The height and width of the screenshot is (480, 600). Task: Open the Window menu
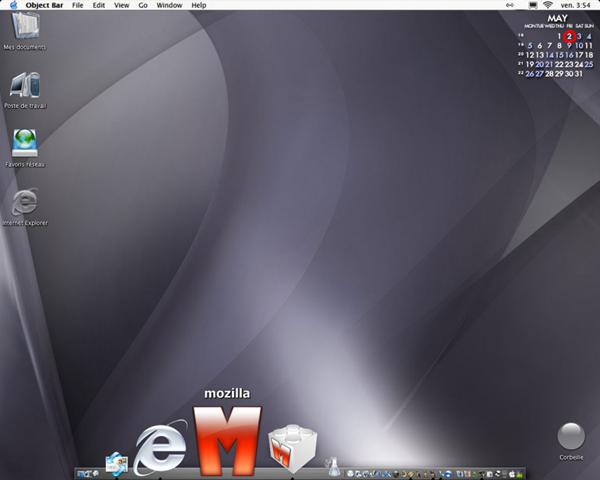pos(169,5)
